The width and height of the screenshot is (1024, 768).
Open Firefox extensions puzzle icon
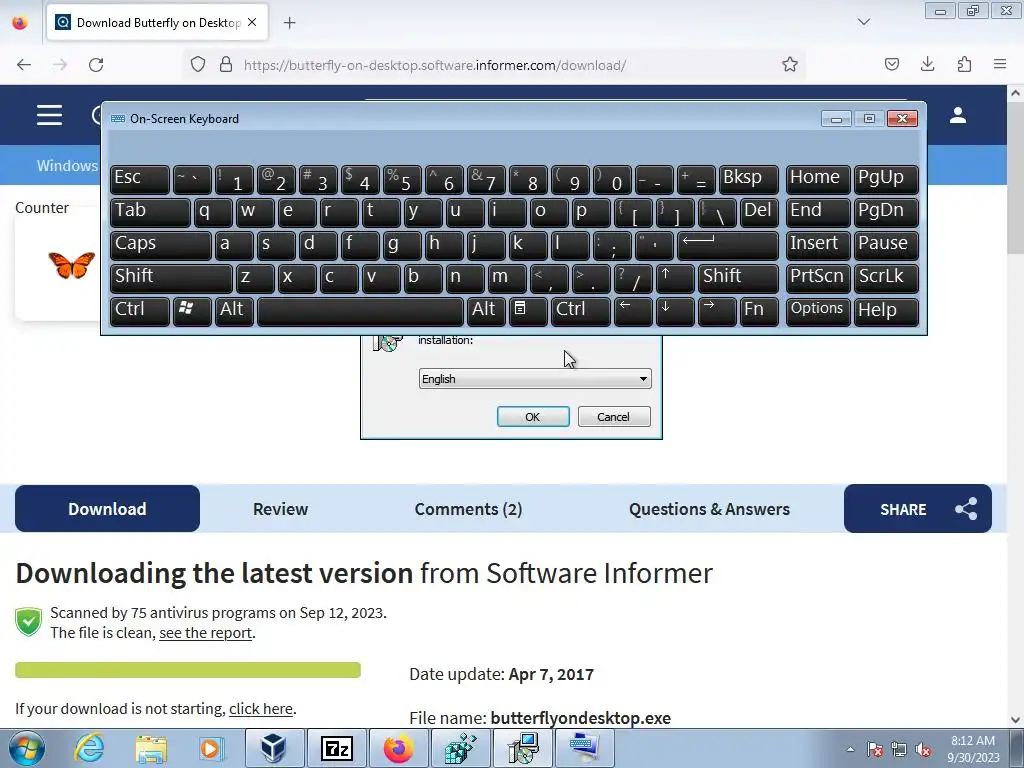(964, 64)
